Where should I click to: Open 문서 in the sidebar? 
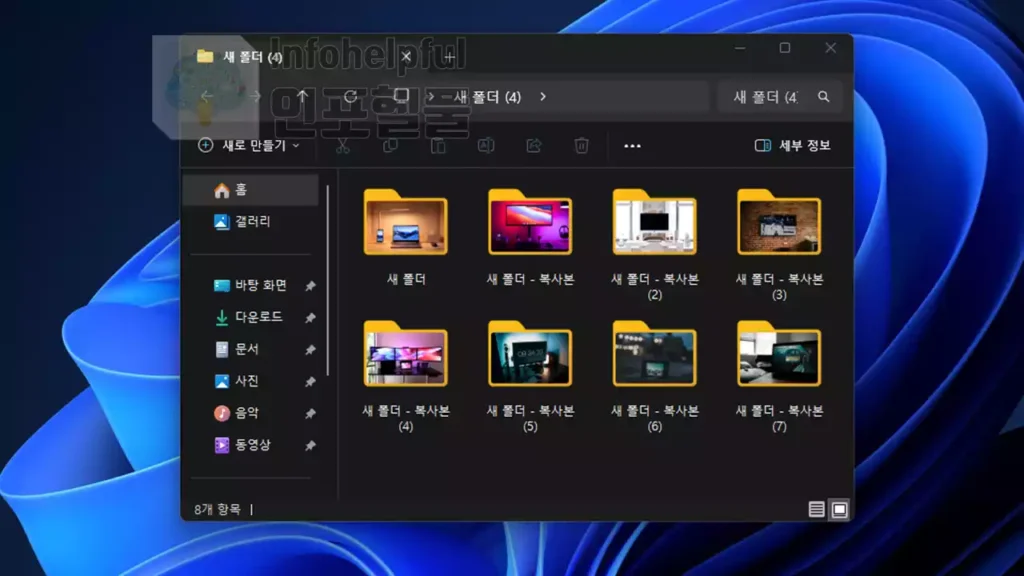pyautogui.click(x=250, y=349)
